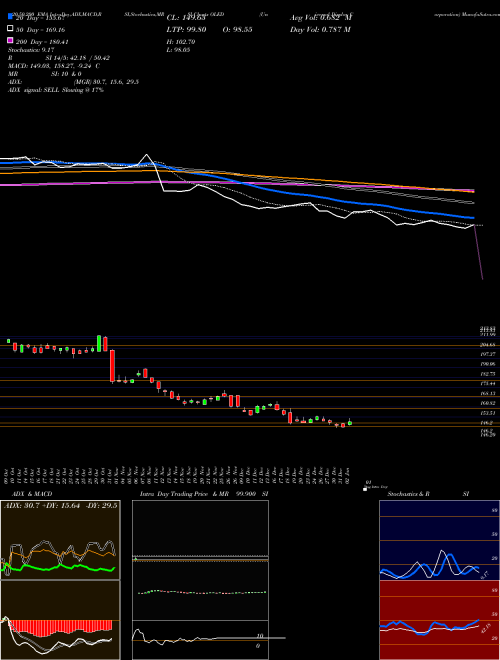Open the red MACD histogram panel
This screenshot has height=660, width=500.
pos(60,620)
